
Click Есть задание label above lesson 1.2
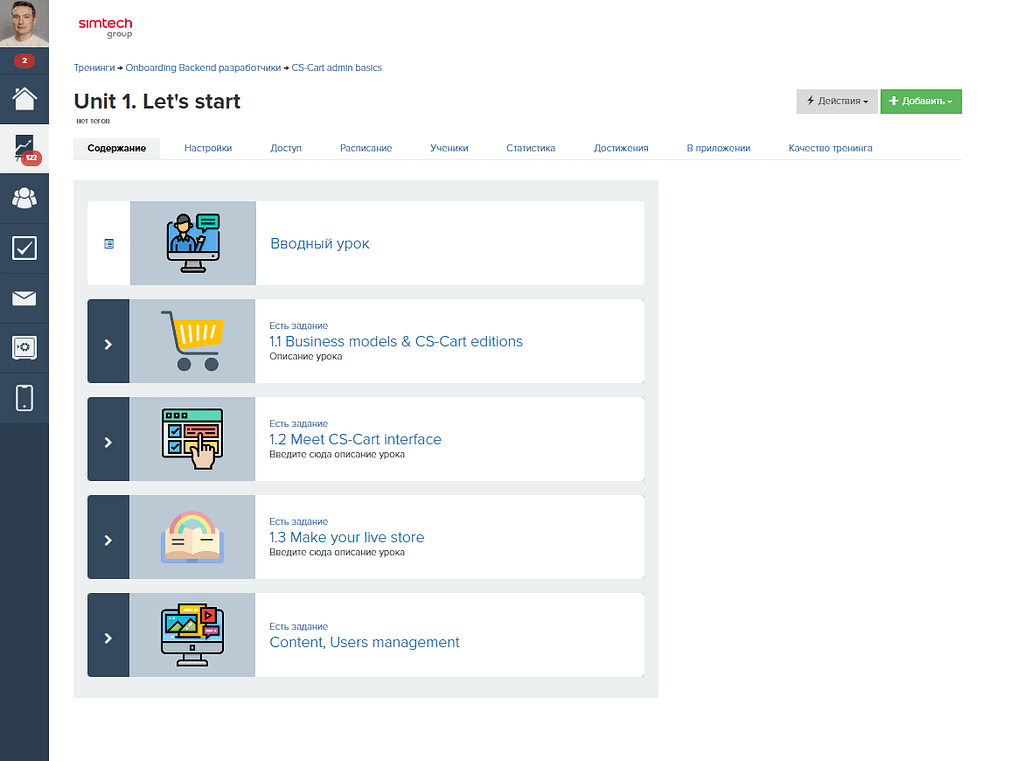click(x=298, y=423)
